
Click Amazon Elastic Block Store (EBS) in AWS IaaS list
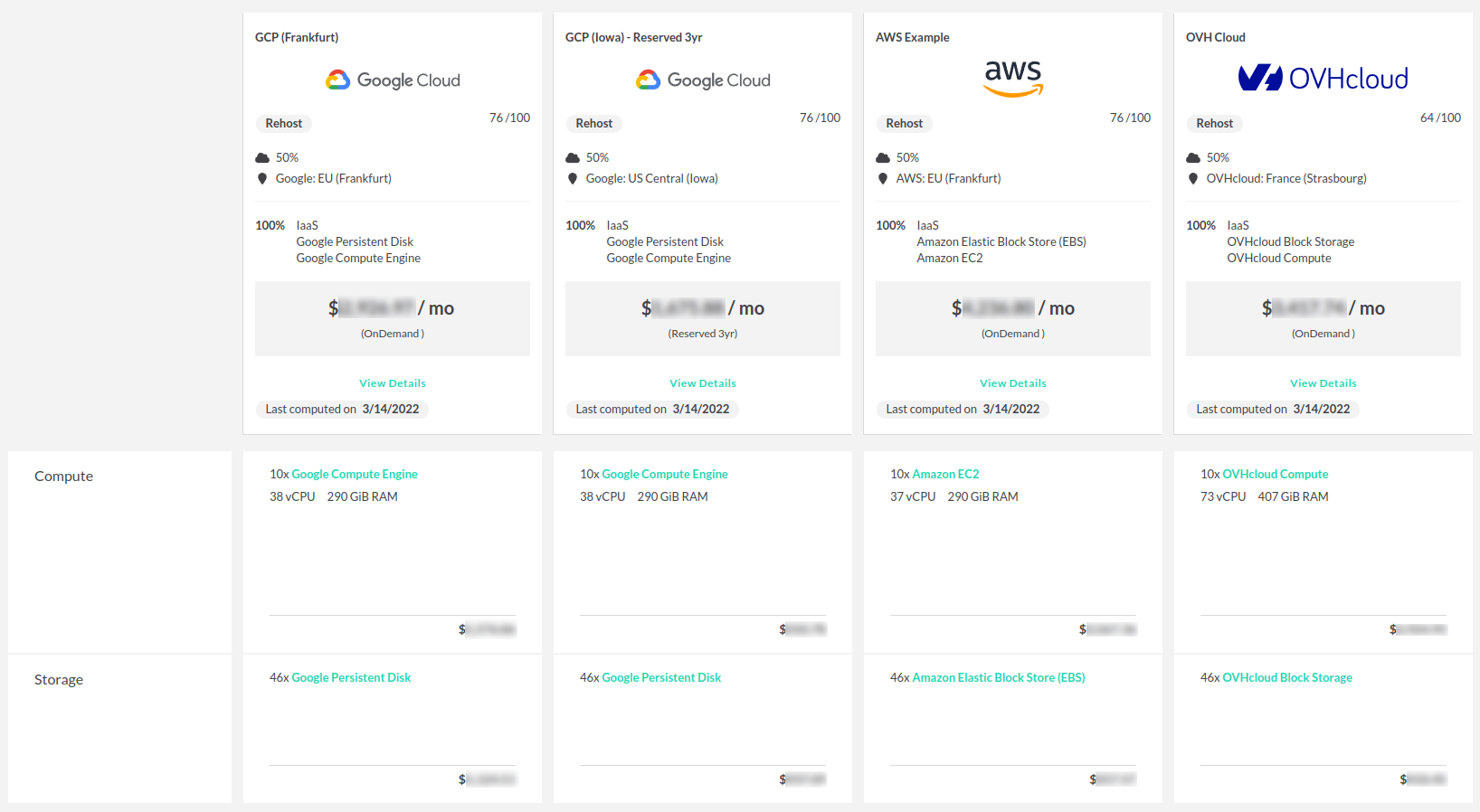point(1001,241)
